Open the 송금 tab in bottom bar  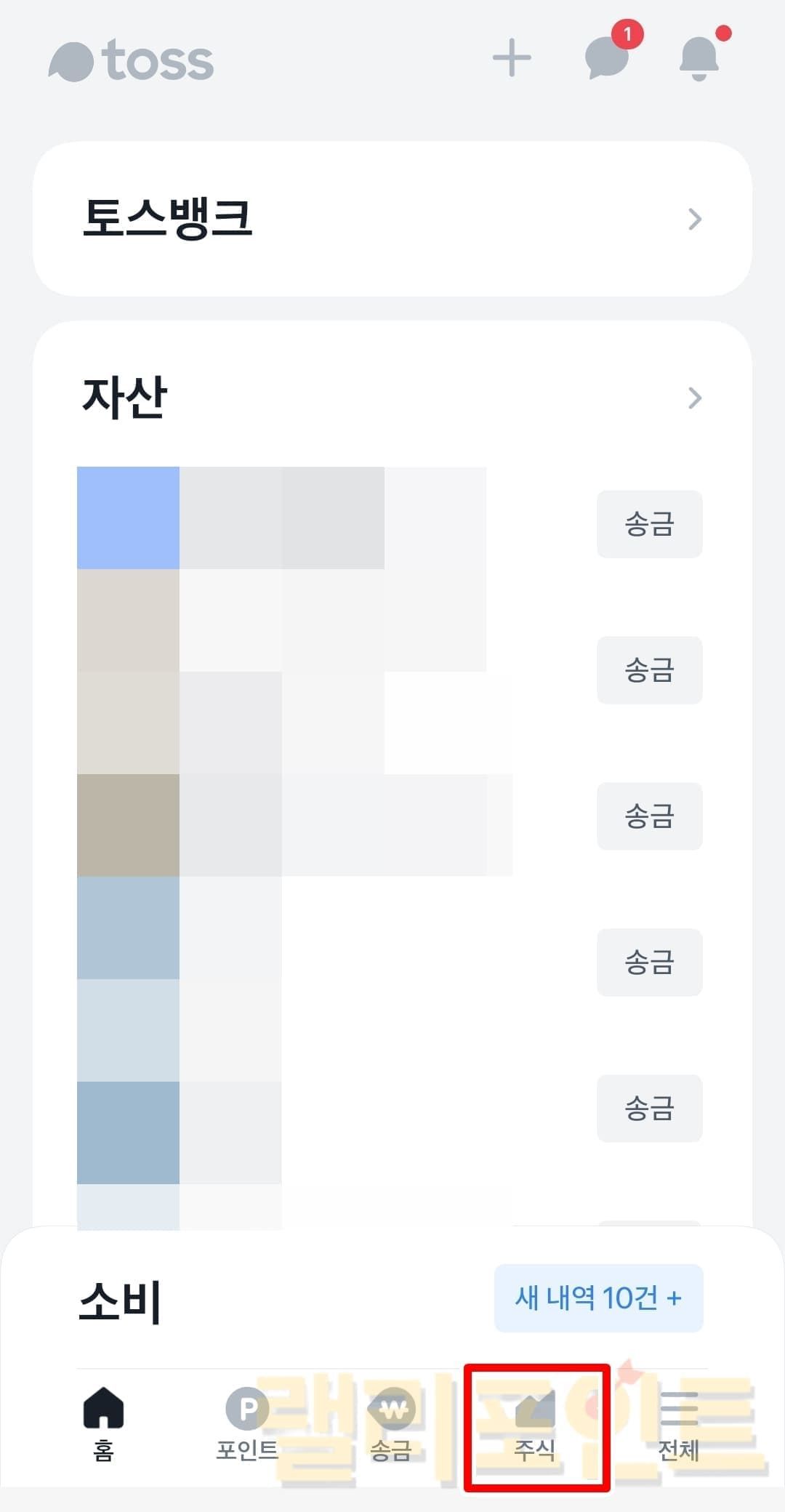pos(392,1423)
